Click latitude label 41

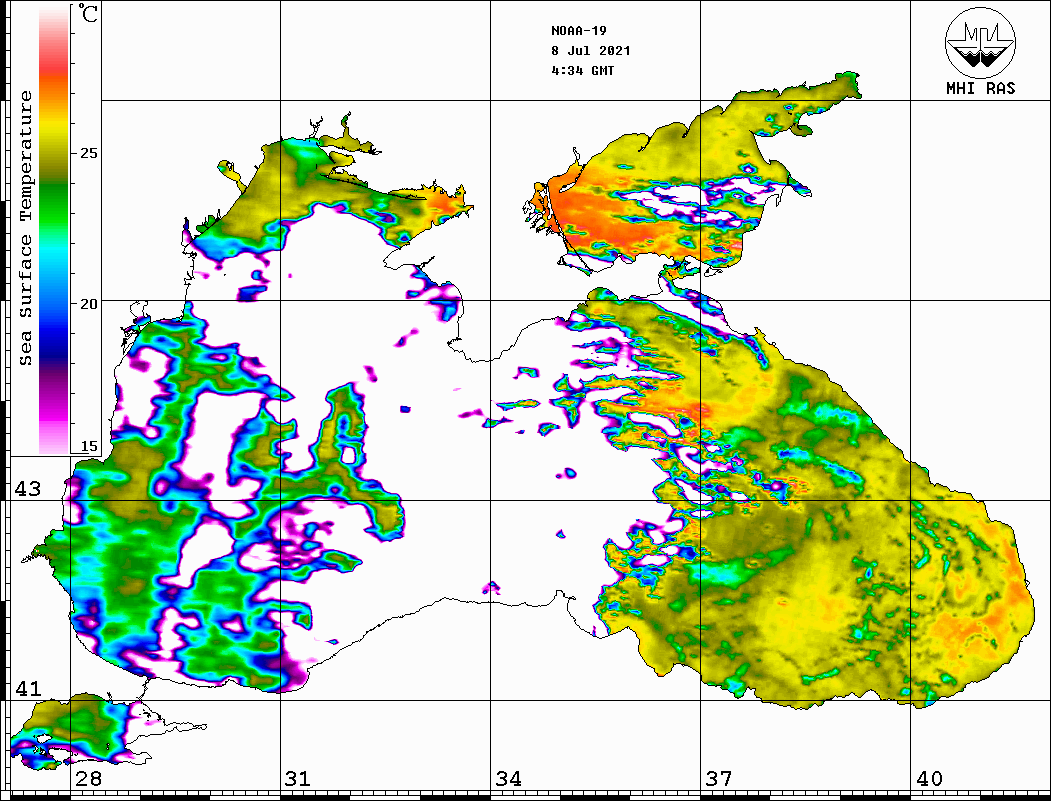point(28,689)
